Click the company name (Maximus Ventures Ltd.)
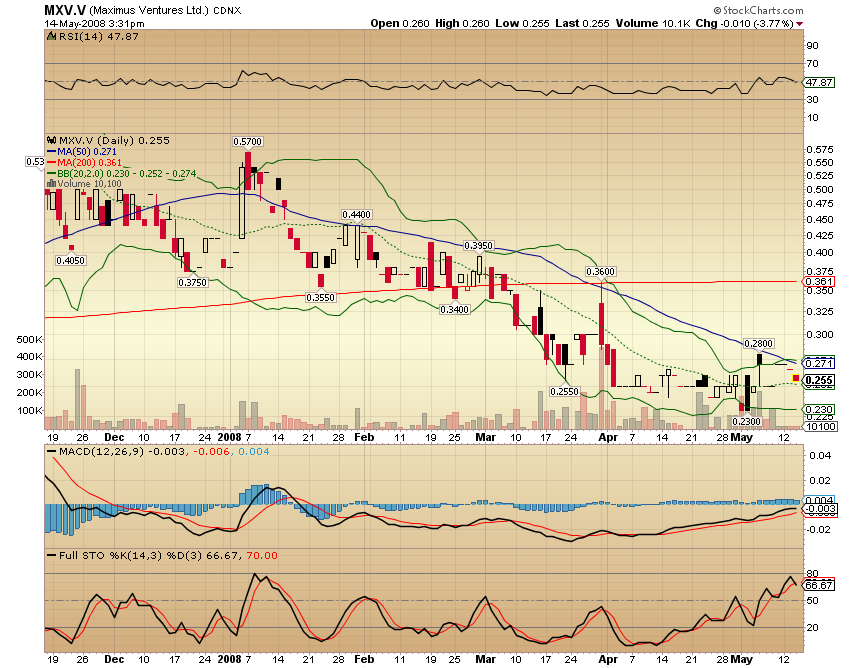The image size is (850, 668). pos(149,10)
